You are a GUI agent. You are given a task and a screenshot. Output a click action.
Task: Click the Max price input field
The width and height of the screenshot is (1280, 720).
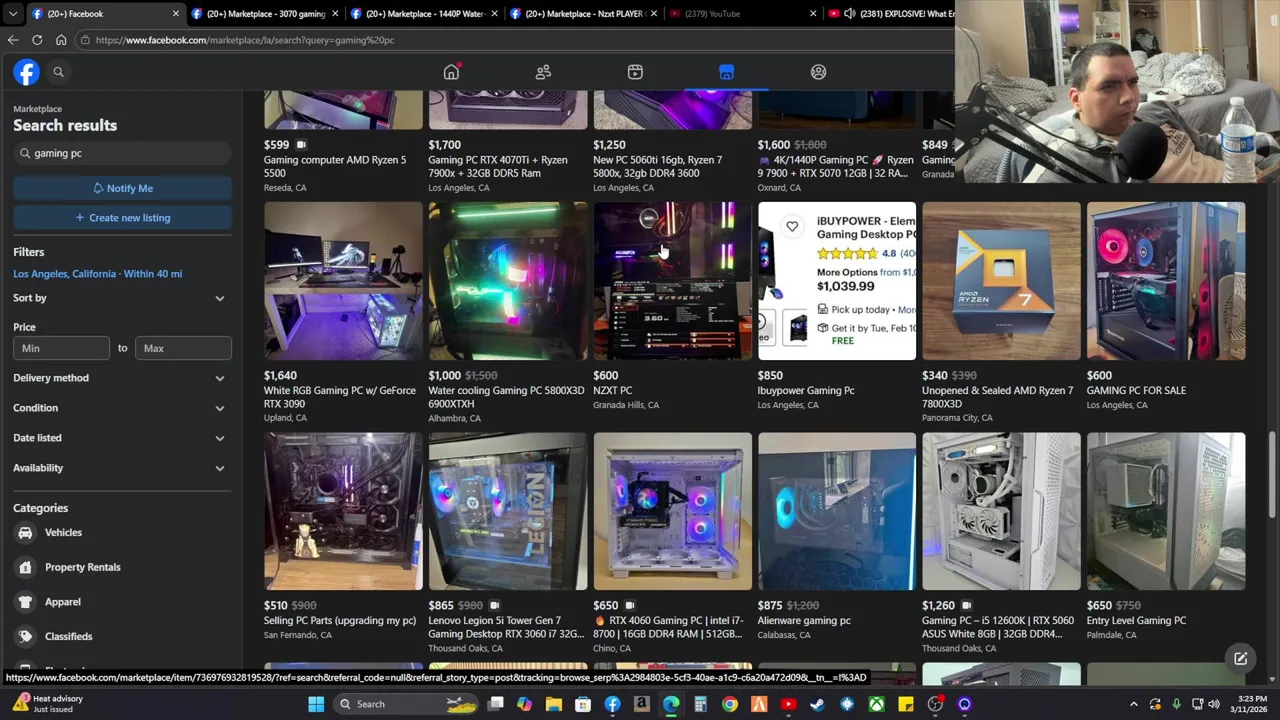click(183, 348)
